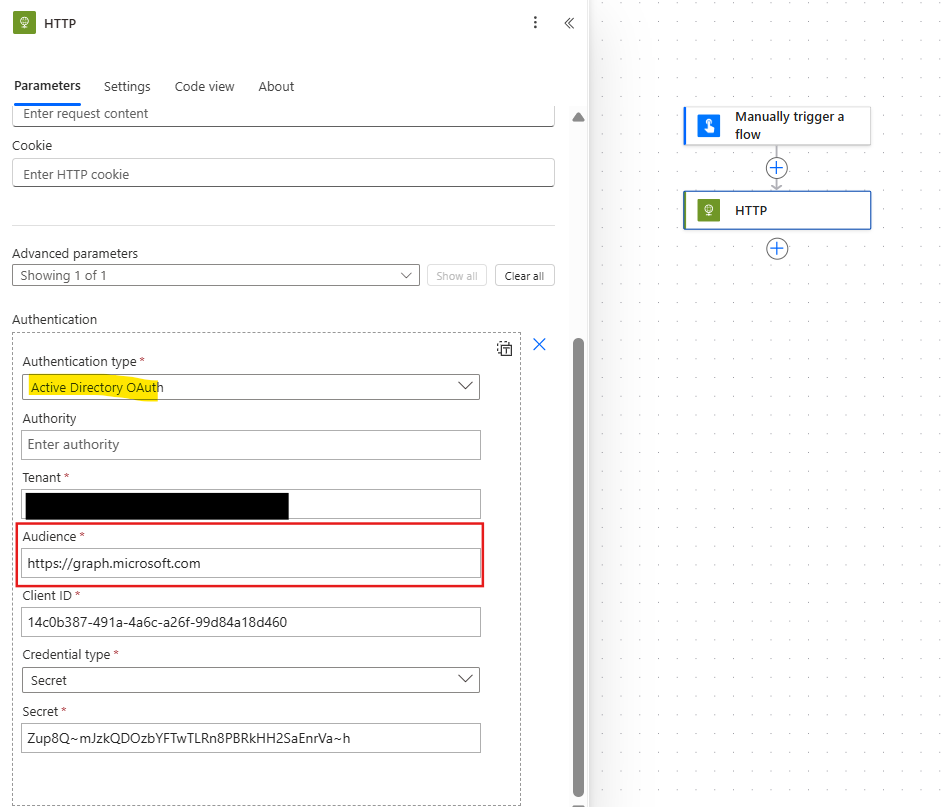Click the Show all button
This screenshot has width=941, height=807.
coord(456,275)
